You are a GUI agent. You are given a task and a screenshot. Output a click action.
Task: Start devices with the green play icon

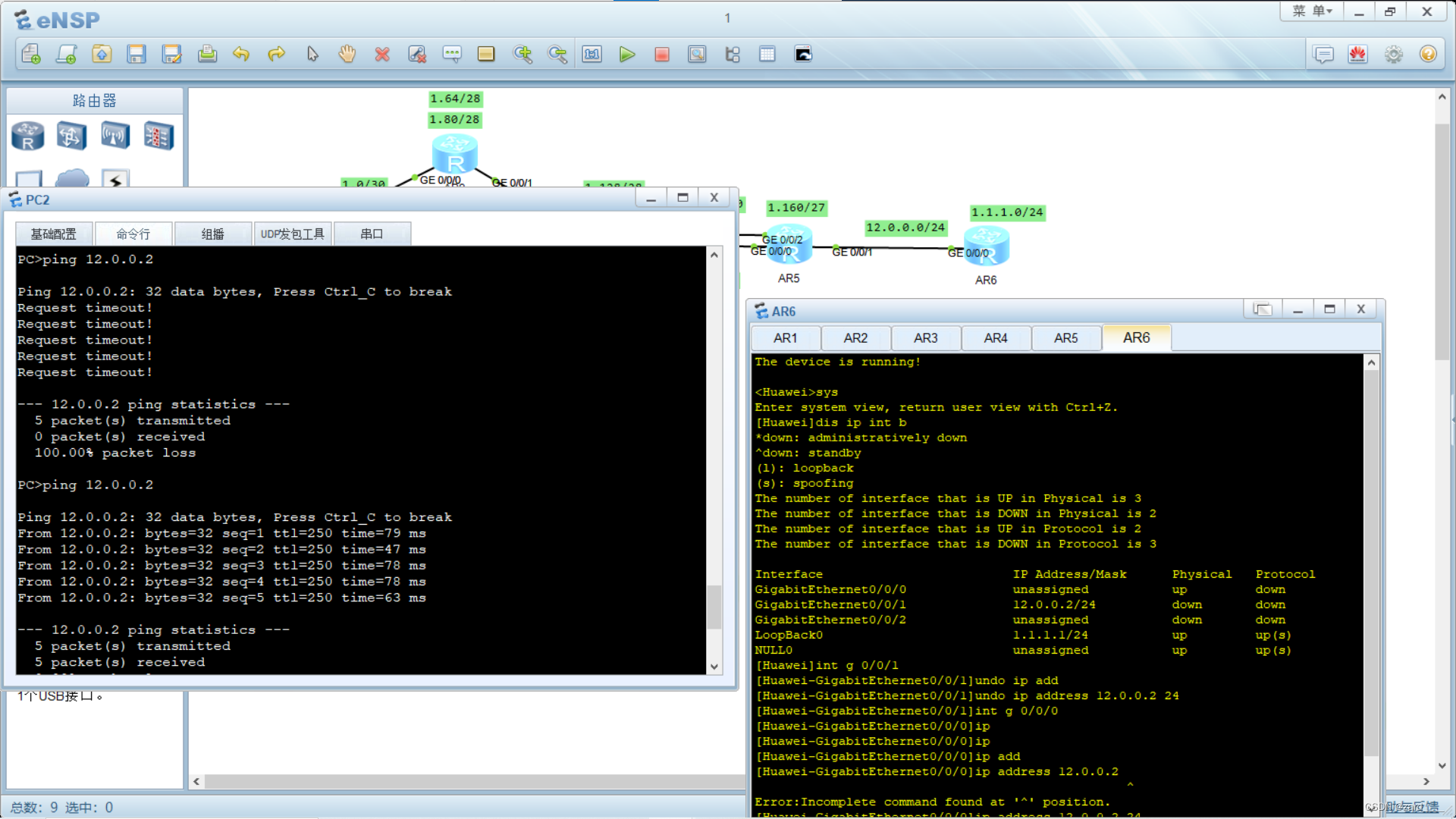[x=627, y=54]
